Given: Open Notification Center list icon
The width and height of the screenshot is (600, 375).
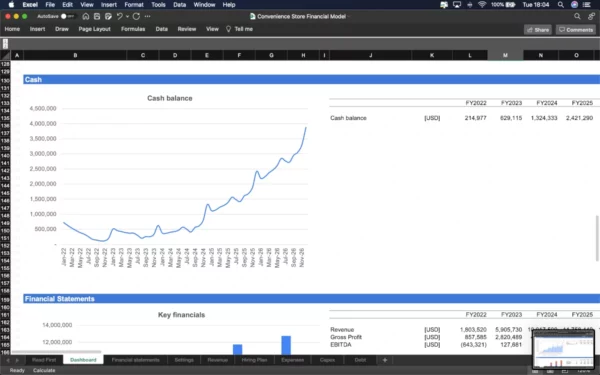Looking at the screenshot, I should [x=587, y=5].
